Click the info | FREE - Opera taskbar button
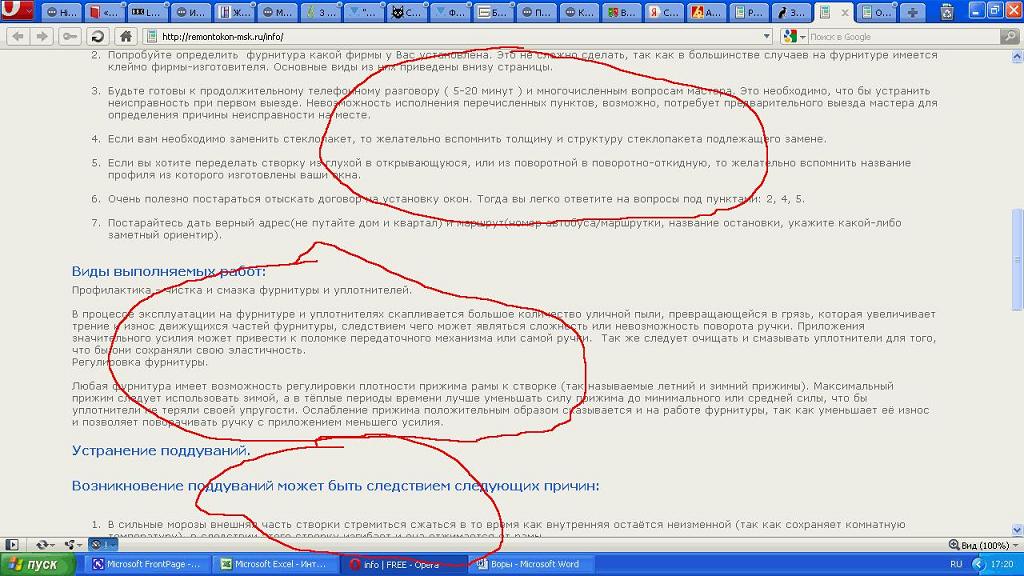 click(x=404, y=564)
